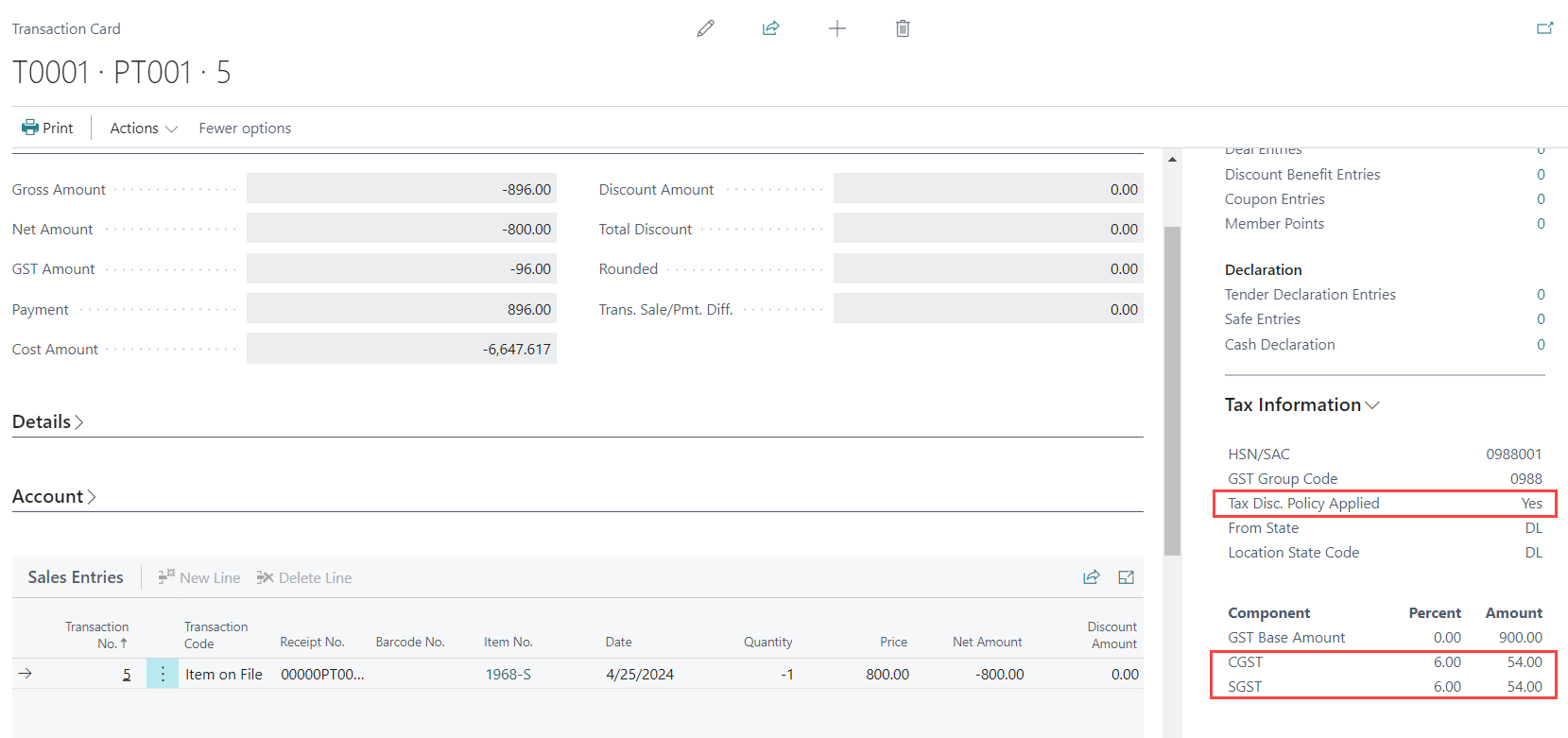Open row options for transaction line 5
Image resolution: width=1568 pixels, height=738 pixels.
tap(163, 674)
